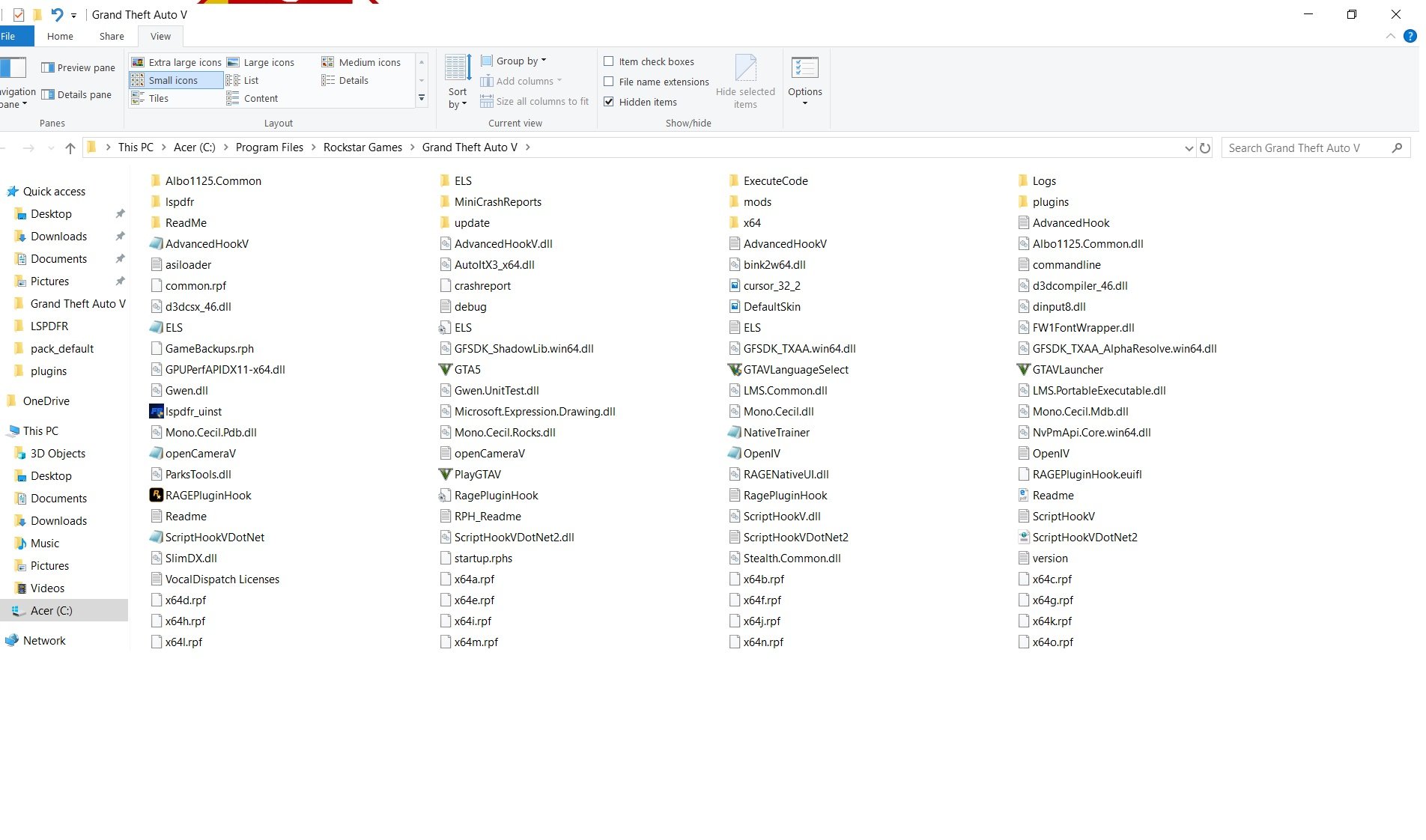Open the Add columns dropdown

click(x=521, y=81)
